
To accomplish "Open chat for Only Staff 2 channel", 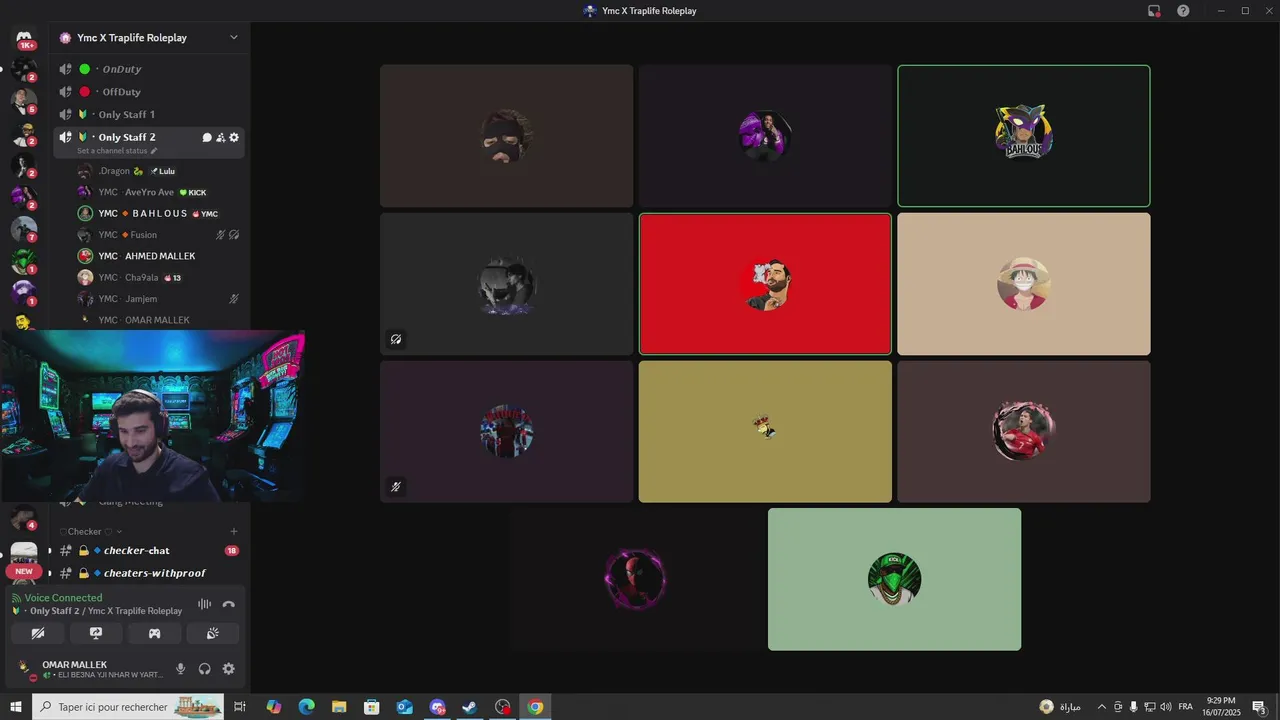I will (x=207, y=137).
